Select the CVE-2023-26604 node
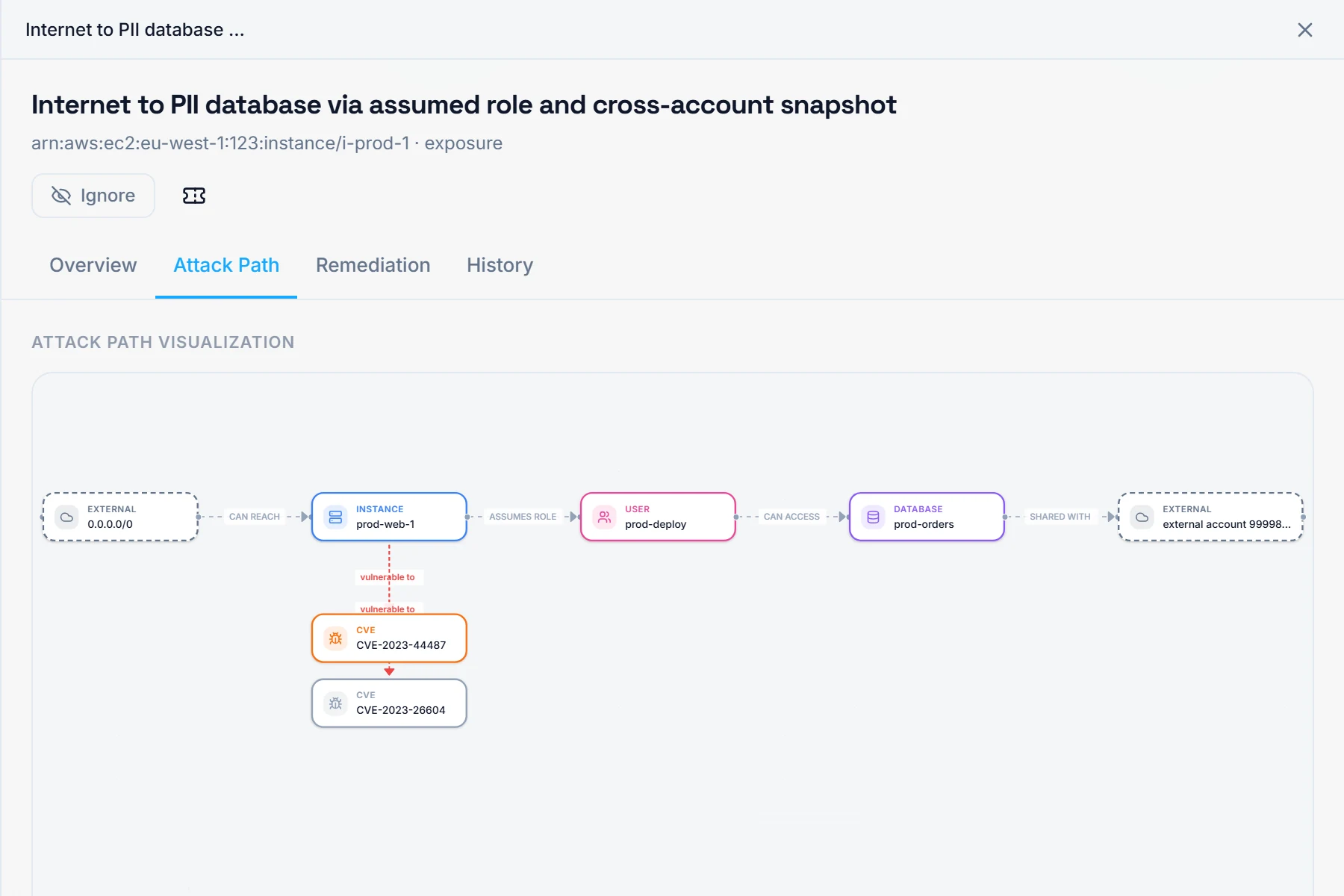Viewport: 1344px width, 896px height. pyautogui.click(x=389, y=703)
